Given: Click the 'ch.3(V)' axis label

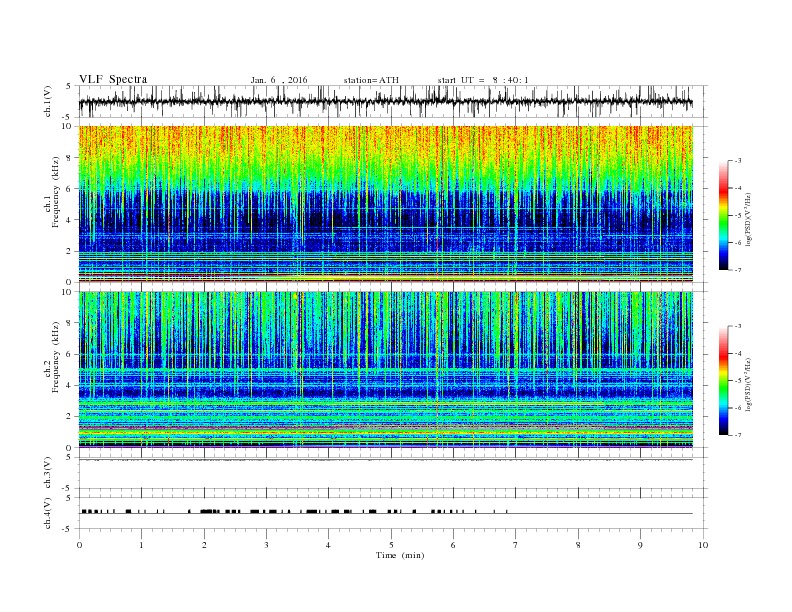Looking at the screenshot, I should 48,473.
